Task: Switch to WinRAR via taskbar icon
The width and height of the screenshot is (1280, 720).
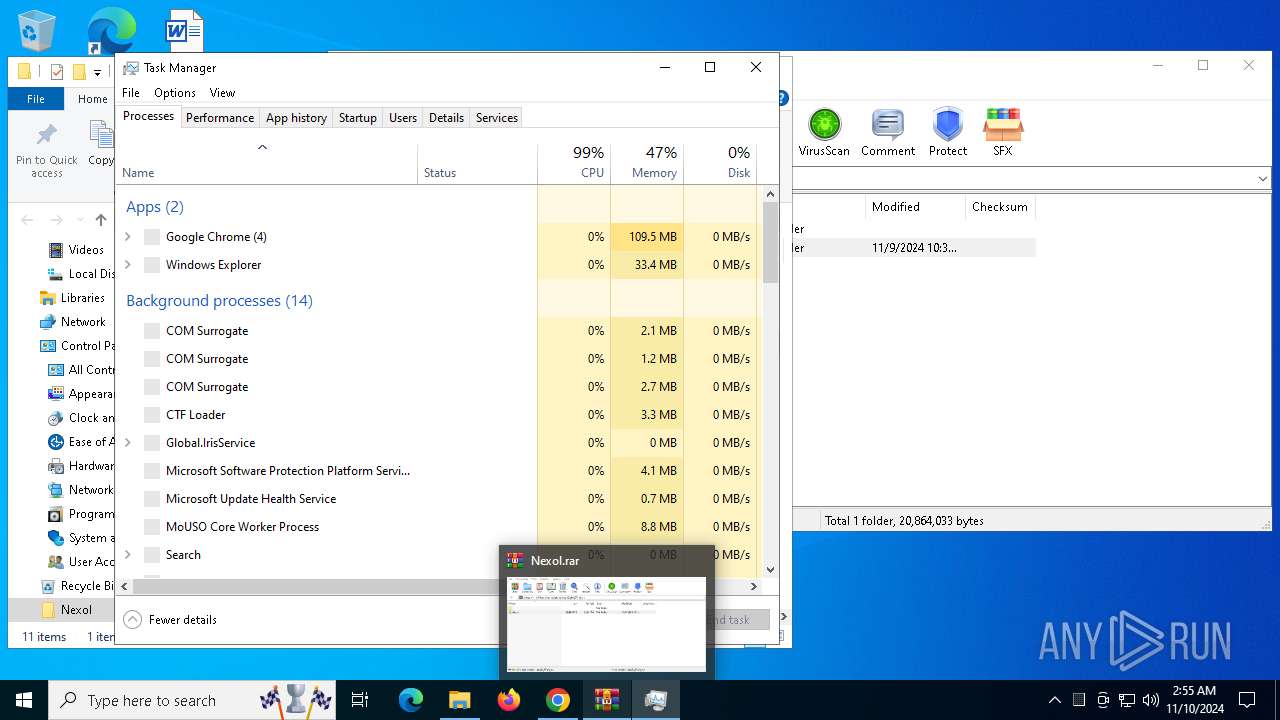Action: (x=607, y=700)
